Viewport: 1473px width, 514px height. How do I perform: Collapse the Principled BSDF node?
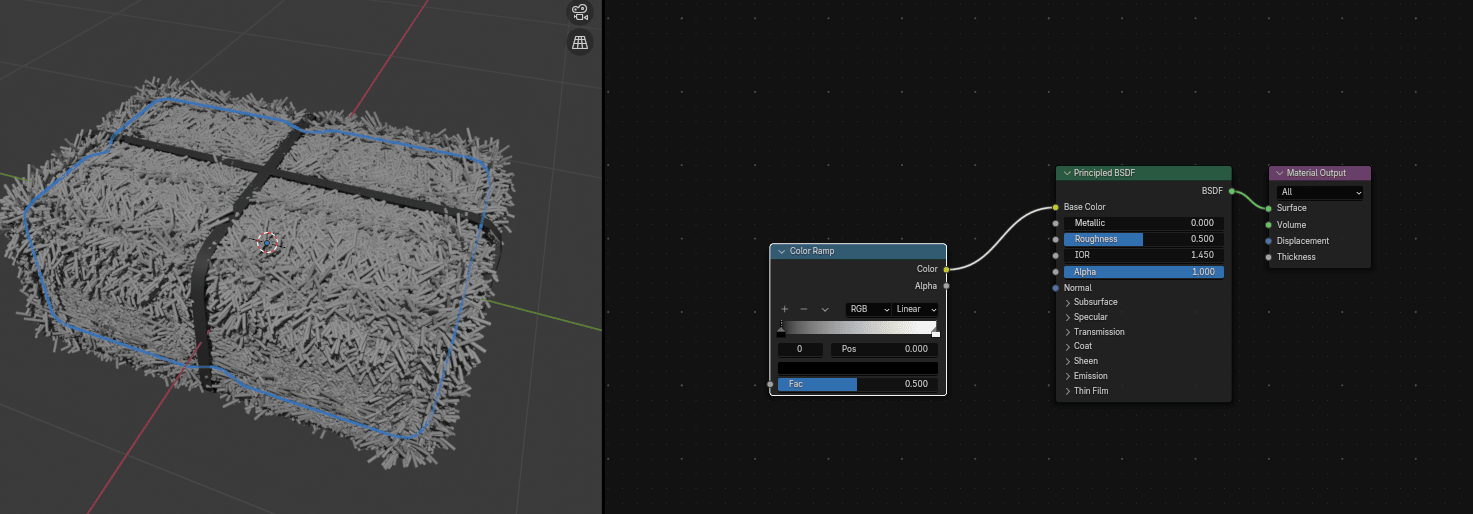click(x=1067, y=174)
